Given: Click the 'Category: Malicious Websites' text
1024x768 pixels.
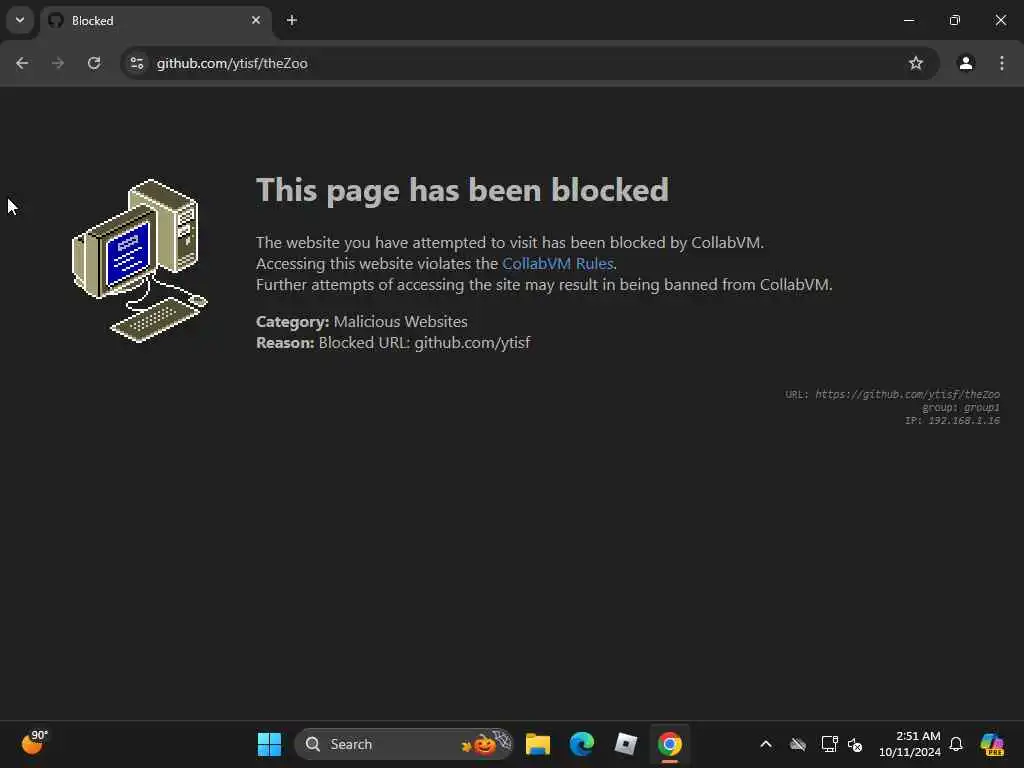Looking at the screenshot, I should pyautogui.click(x=362, y=321).
